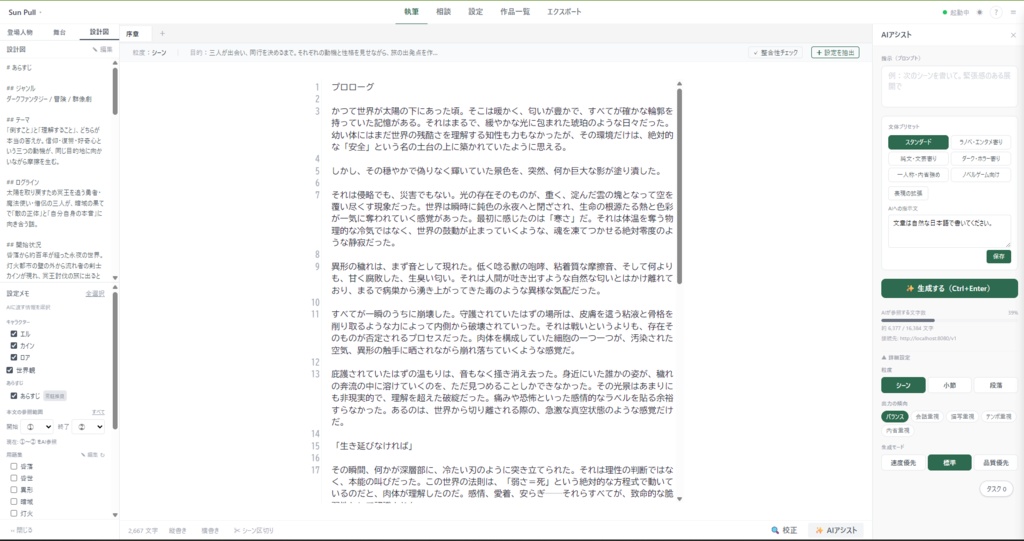Open the 校正 magnifier tool in the bottom bar

point(784,530)
